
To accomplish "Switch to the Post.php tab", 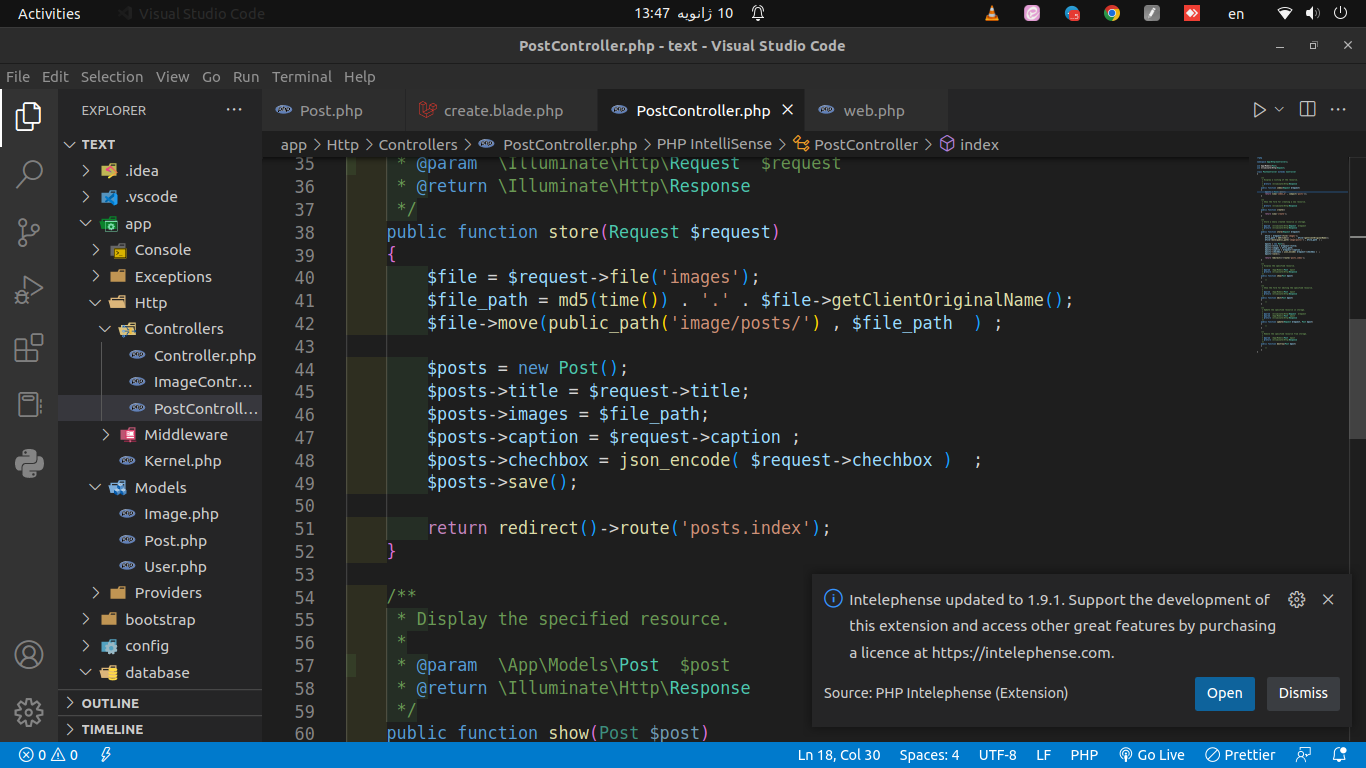I will [x=333, y=111].
